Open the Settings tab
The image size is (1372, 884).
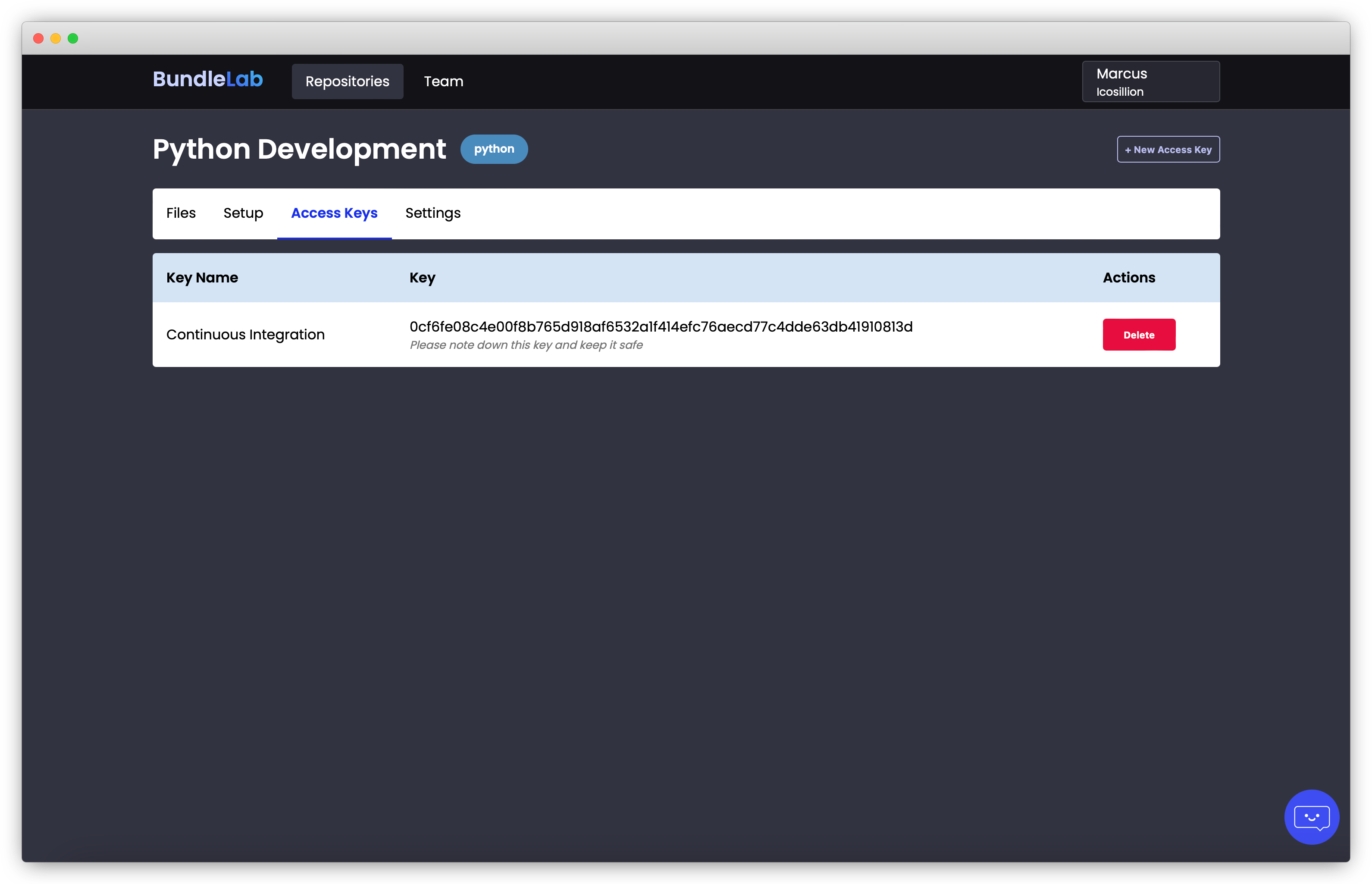coord(432,213)
